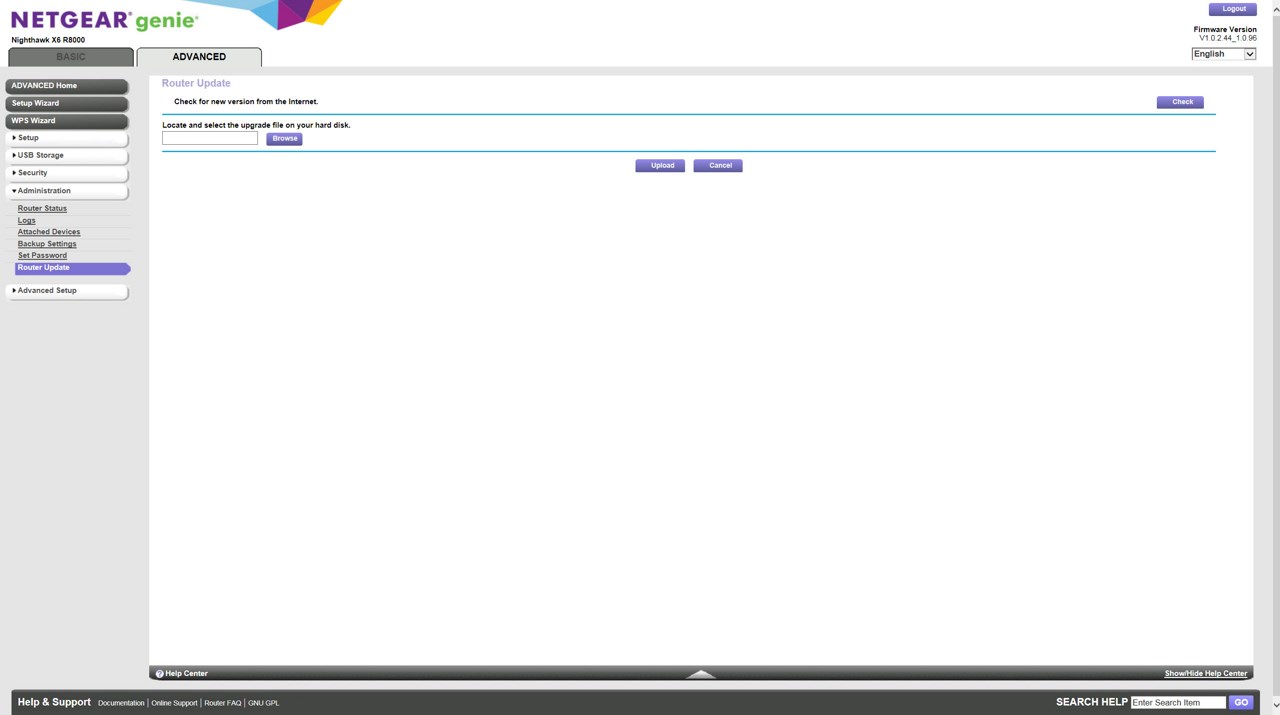The image size is (1280, 715).
Task: Open Router Status page
Action: (42, 208)
